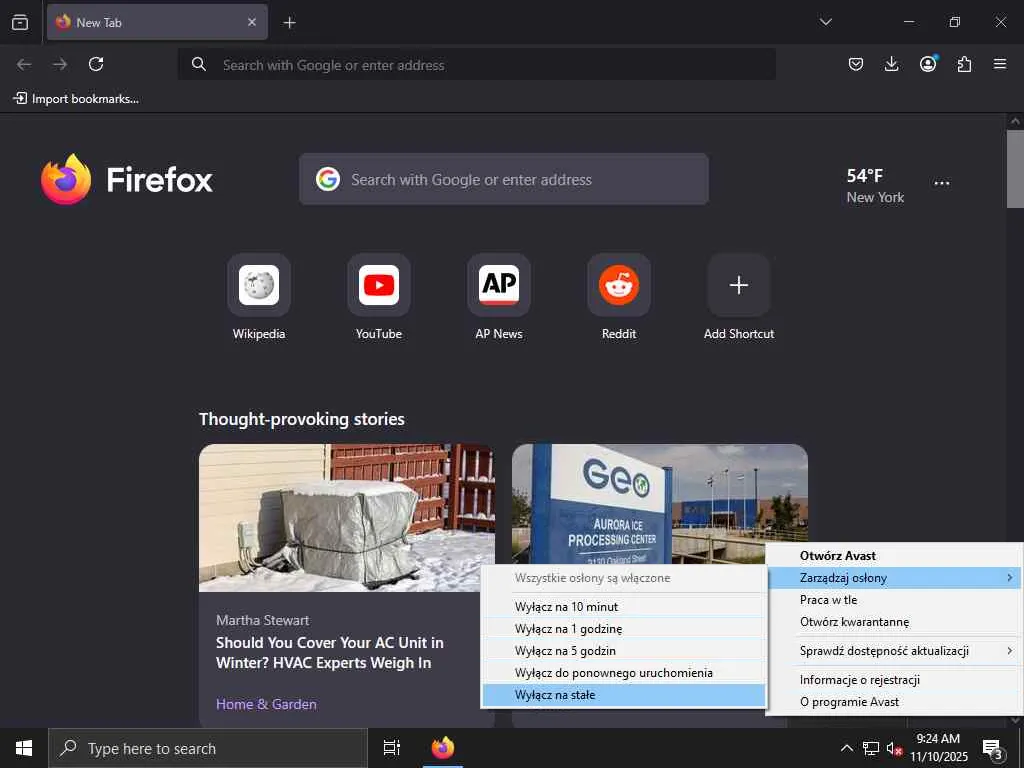This screenshot has width=1024, height=768.
Task: Open Firefox View tab list icon
Action: tap(20, 22)
